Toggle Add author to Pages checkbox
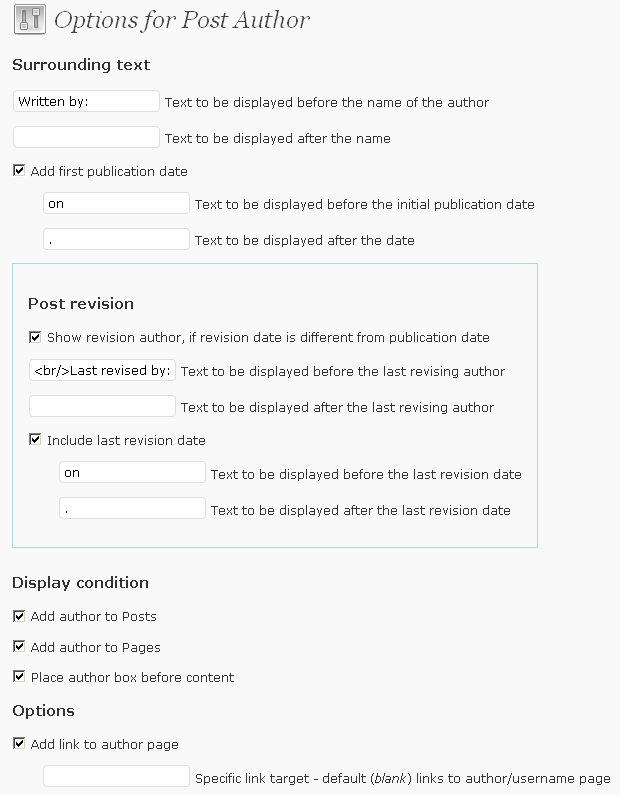Viewport: 620px width, 795px height. coord(19,646)
